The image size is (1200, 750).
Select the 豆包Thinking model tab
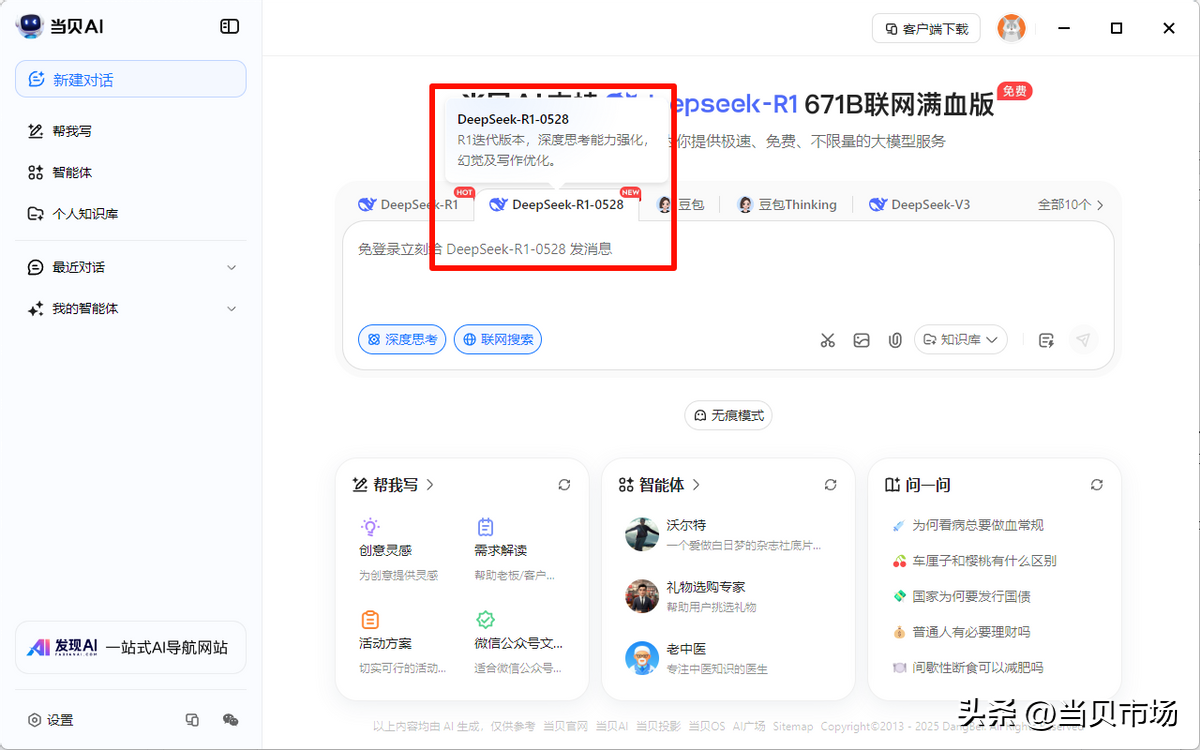point(787,205)
